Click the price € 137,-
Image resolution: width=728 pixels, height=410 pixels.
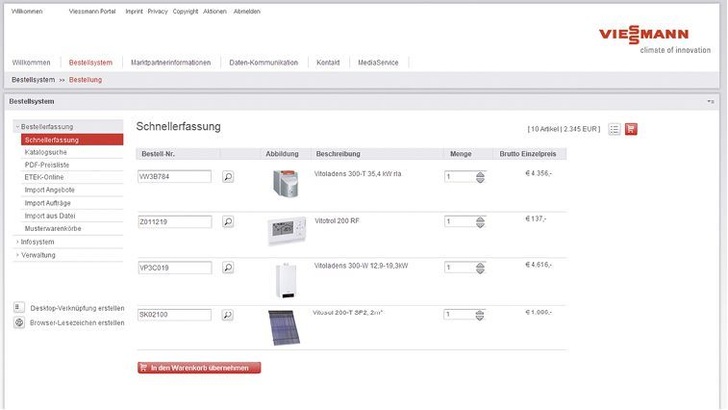(536, 219)
